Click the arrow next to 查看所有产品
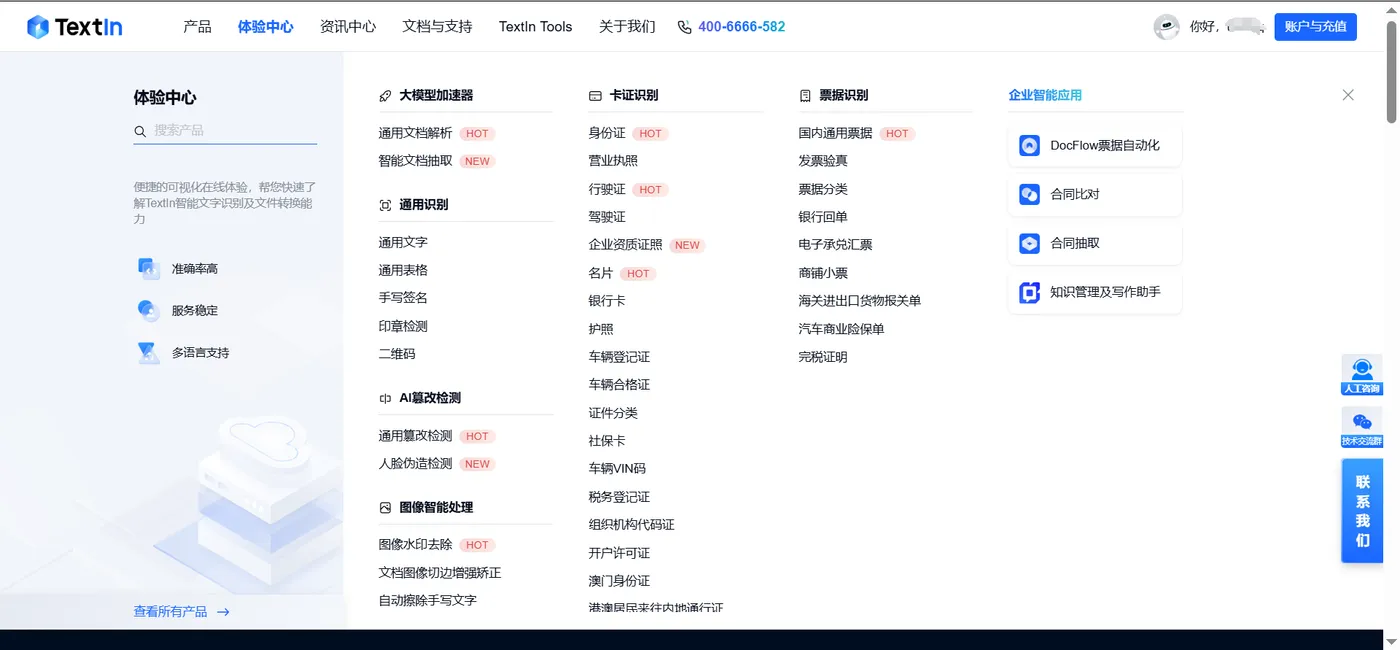 coord(223,612)
